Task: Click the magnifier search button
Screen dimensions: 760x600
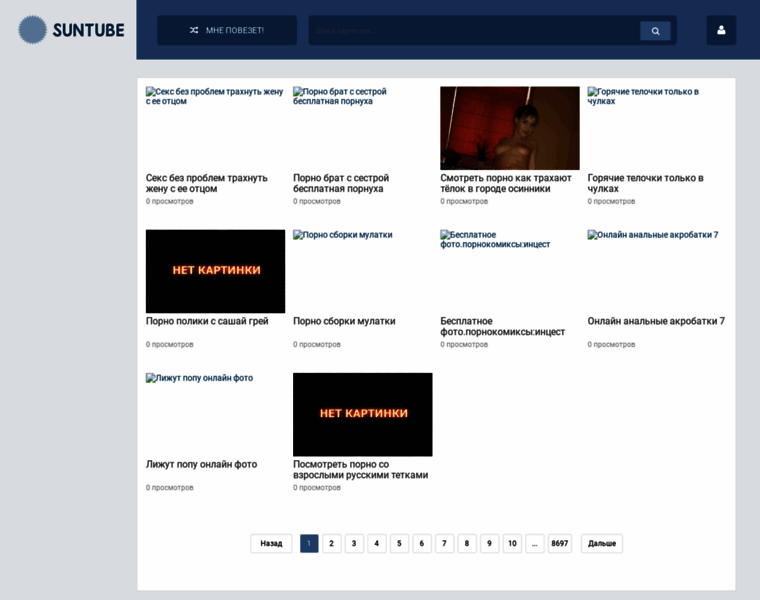Action: tap(655, 31)
